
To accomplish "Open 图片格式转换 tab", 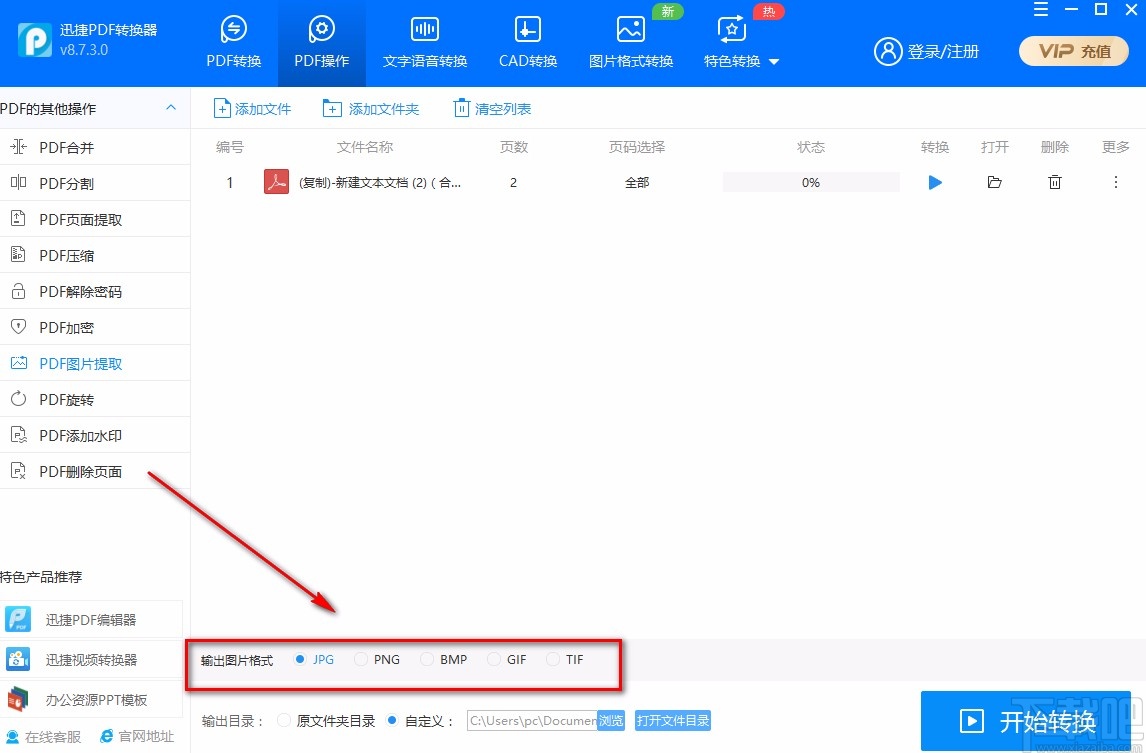I will (x=631, y=42).
